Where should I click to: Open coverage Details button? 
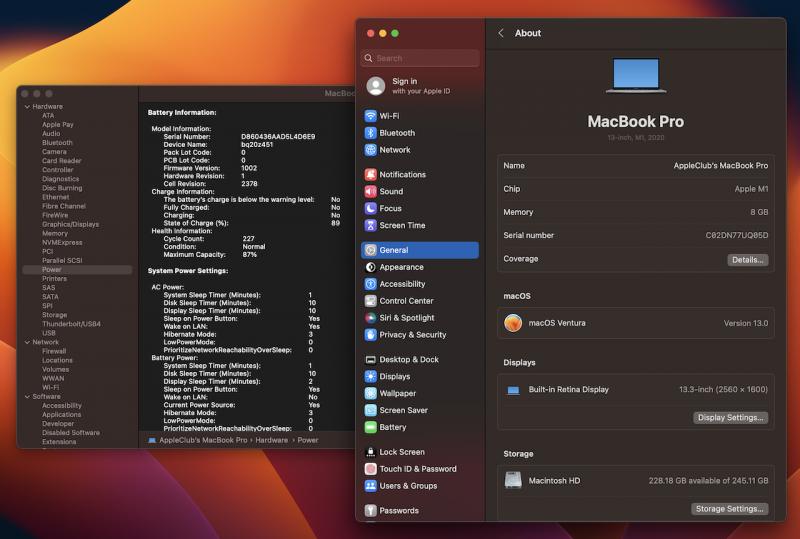pyautogui.click(x=747, y=260)
